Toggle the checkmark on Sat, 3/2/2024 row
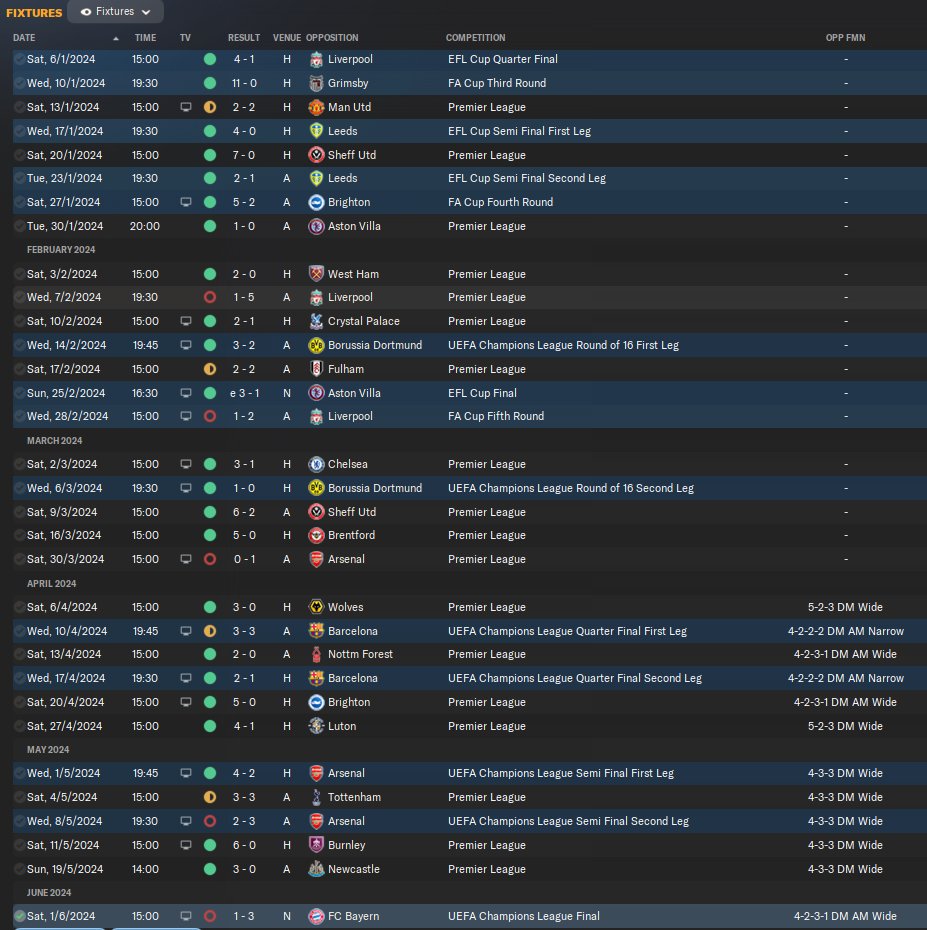This screenshot has height=930, width=927. [x=20, y=274]
